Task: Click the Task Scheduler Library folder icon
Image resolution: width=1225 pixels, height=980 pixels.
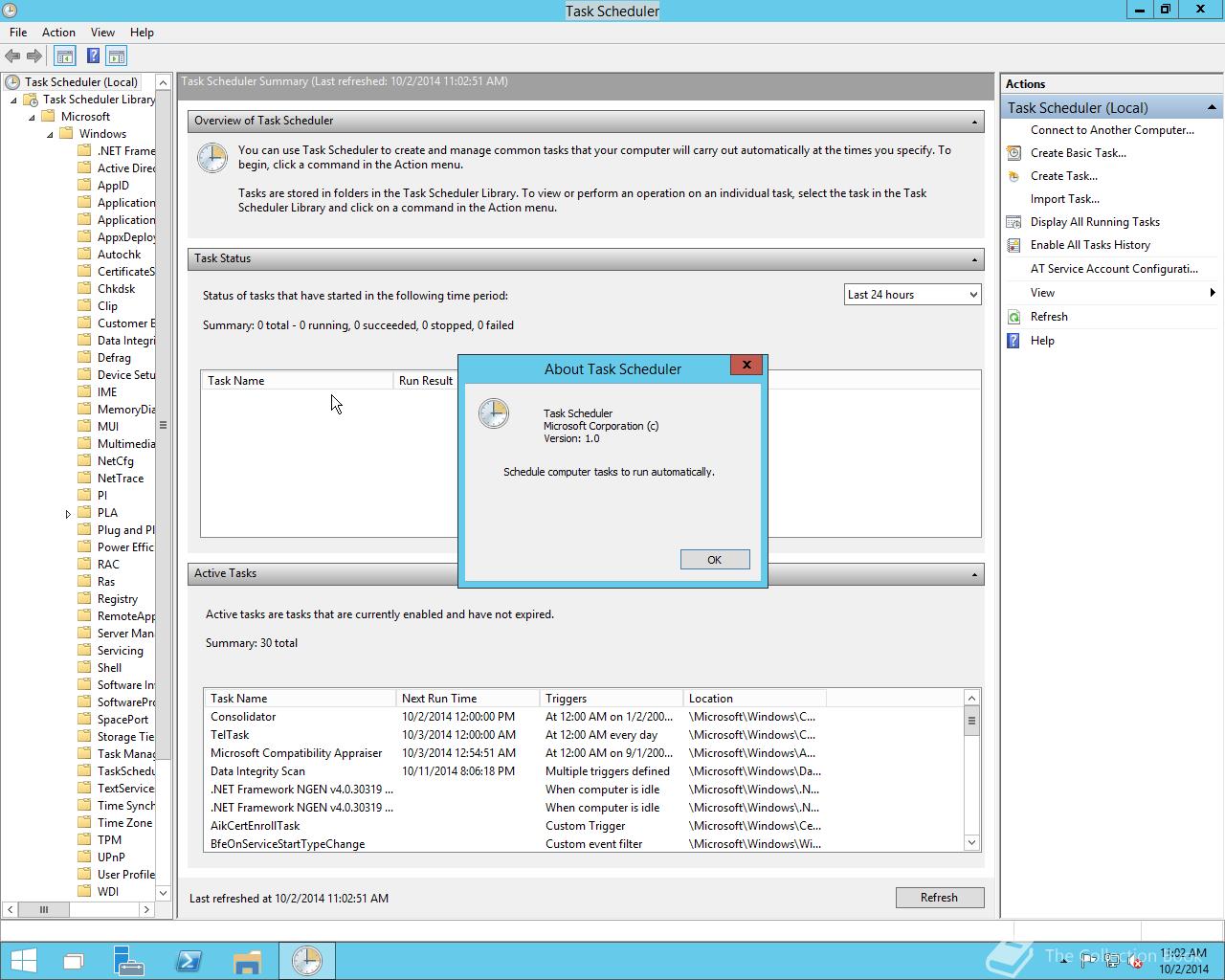Action: [x=31, y=100]
